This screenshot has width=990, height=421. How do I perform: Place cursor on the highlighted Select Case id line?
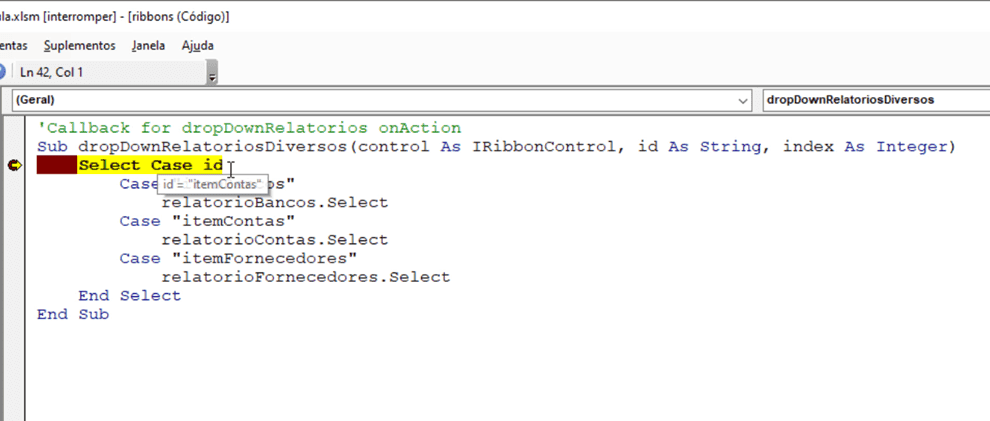[150, 166]
